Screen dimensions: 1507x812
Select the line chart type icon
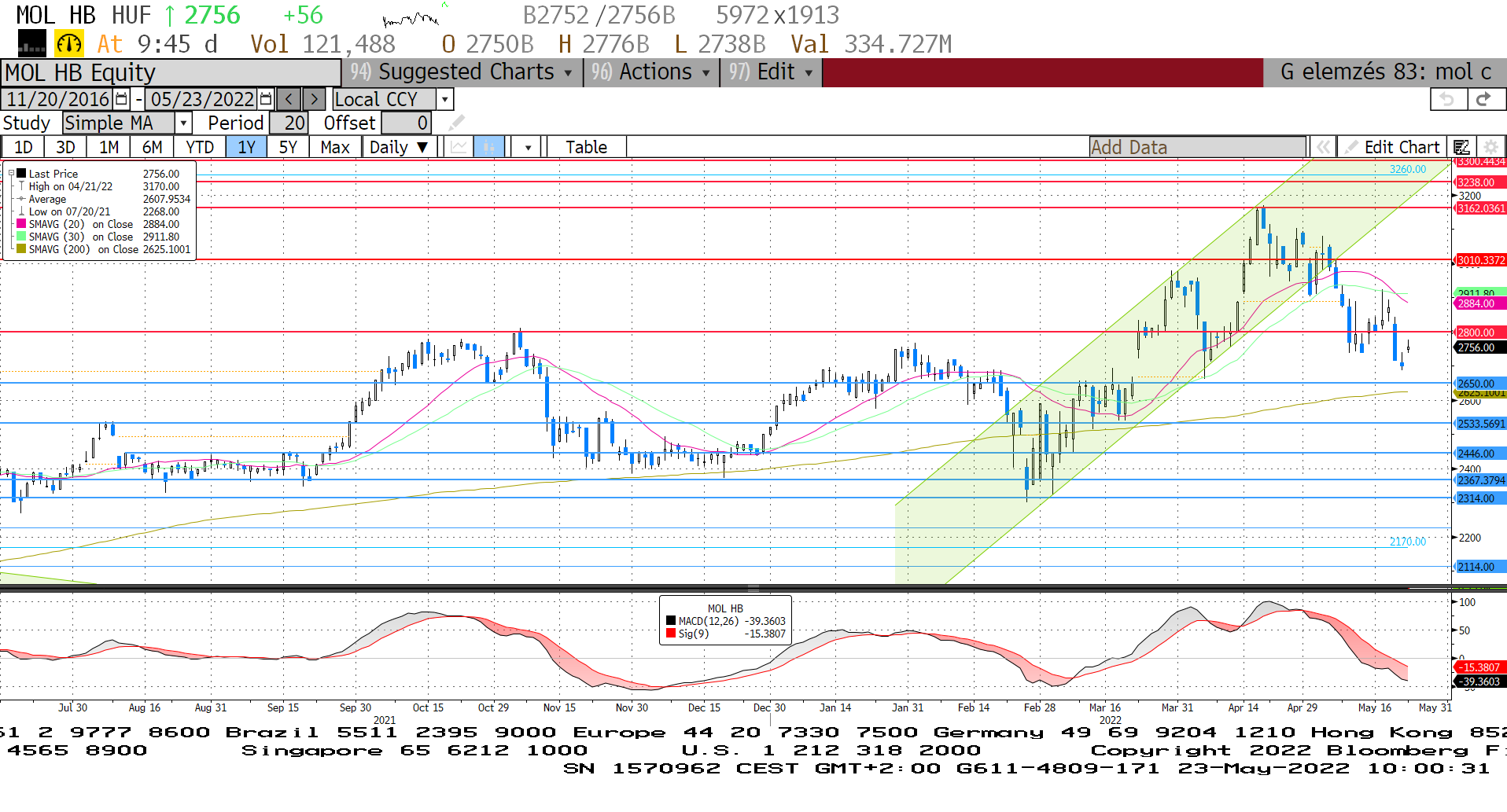459,147
